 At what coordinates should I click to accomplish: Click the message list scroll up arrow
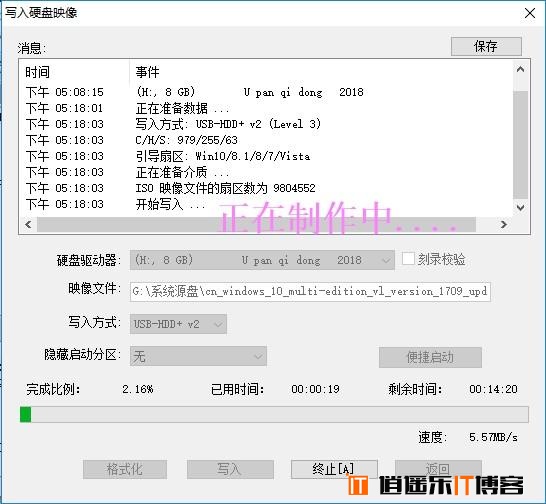click(x=520, y=69)
